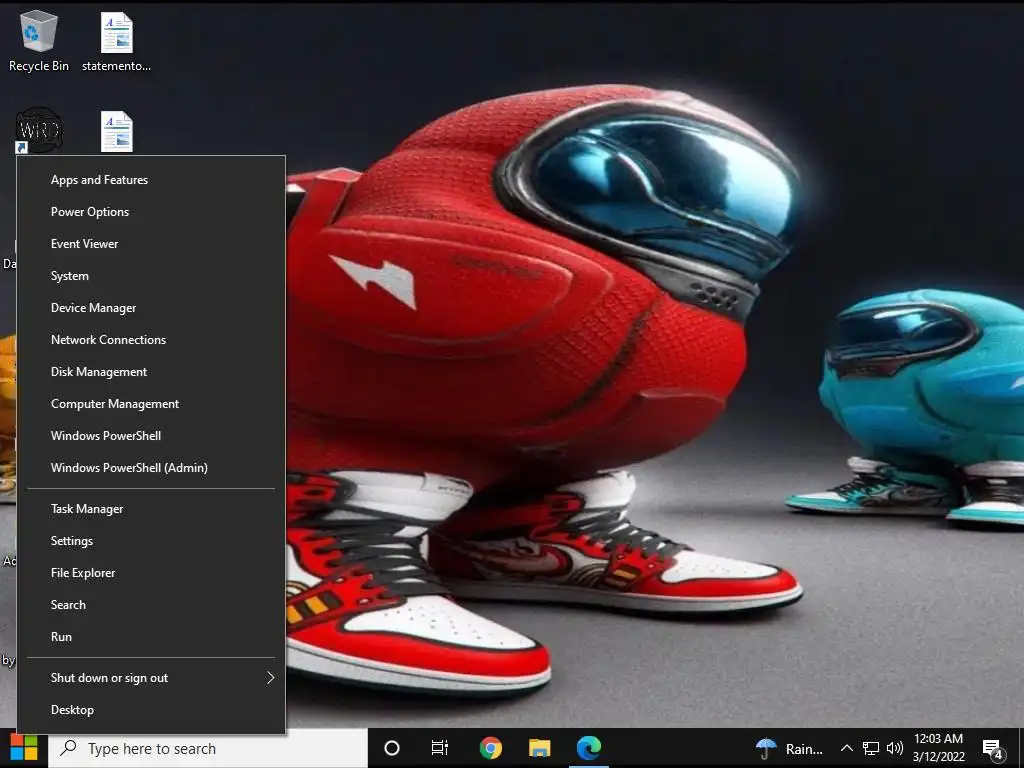Launch Computer Management
1024x768 pixels.
pyautogui.click(x=151, y=404)
